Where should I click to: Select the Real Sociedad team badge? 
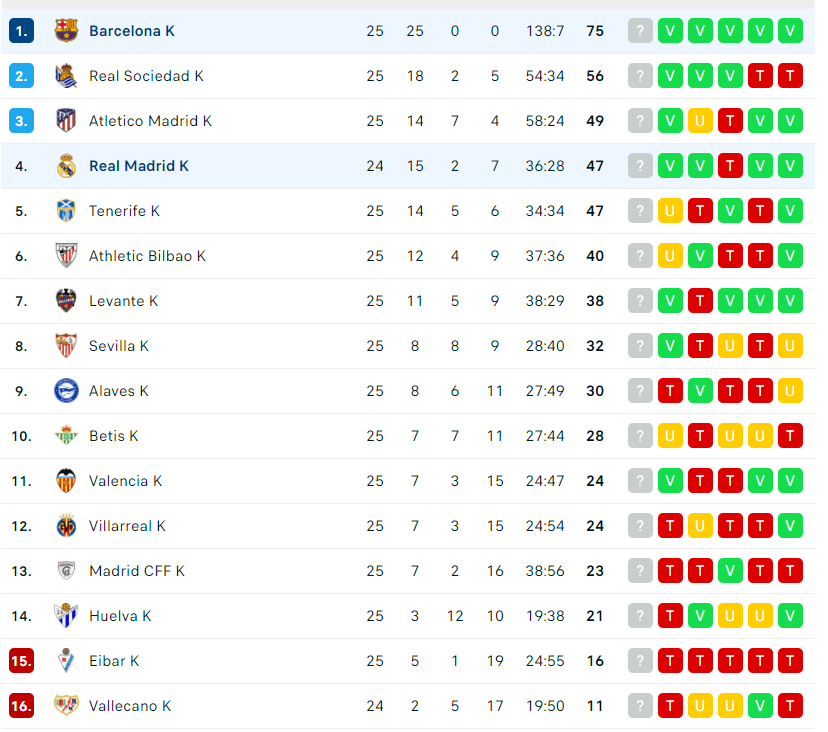pos(68,75)
